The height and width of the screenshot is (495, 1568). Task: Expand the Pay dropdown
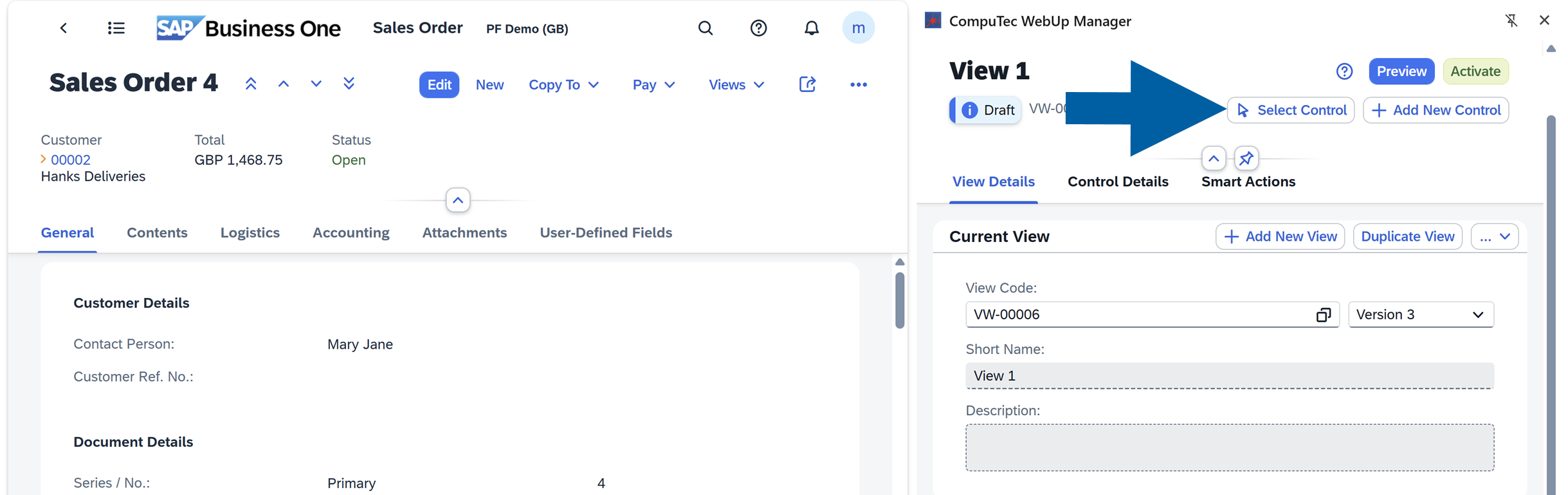click(654, 85)
